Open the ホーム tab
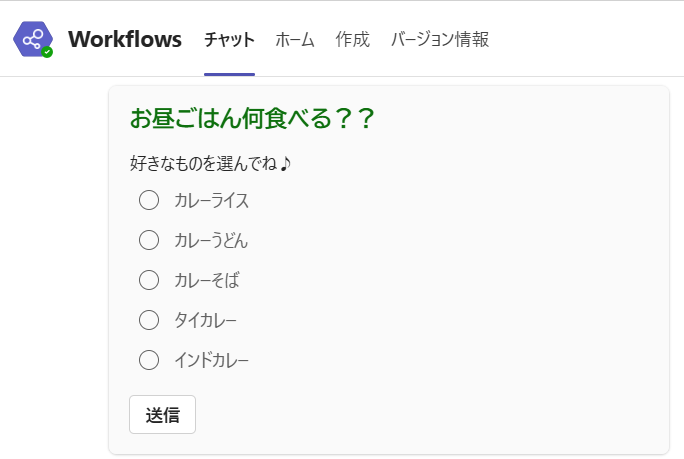Viewport: 684px width, 459px height. pyautogui.click(x=295, y=40)
